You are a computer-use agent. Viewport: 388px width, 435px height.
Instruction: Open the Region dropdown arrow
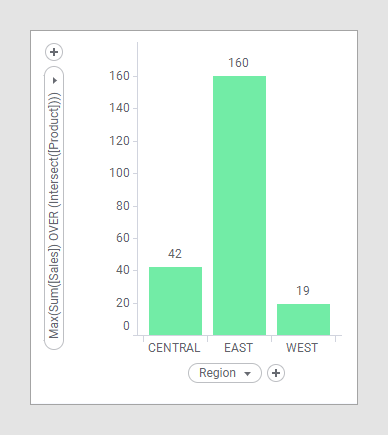(x=247, y=374)
